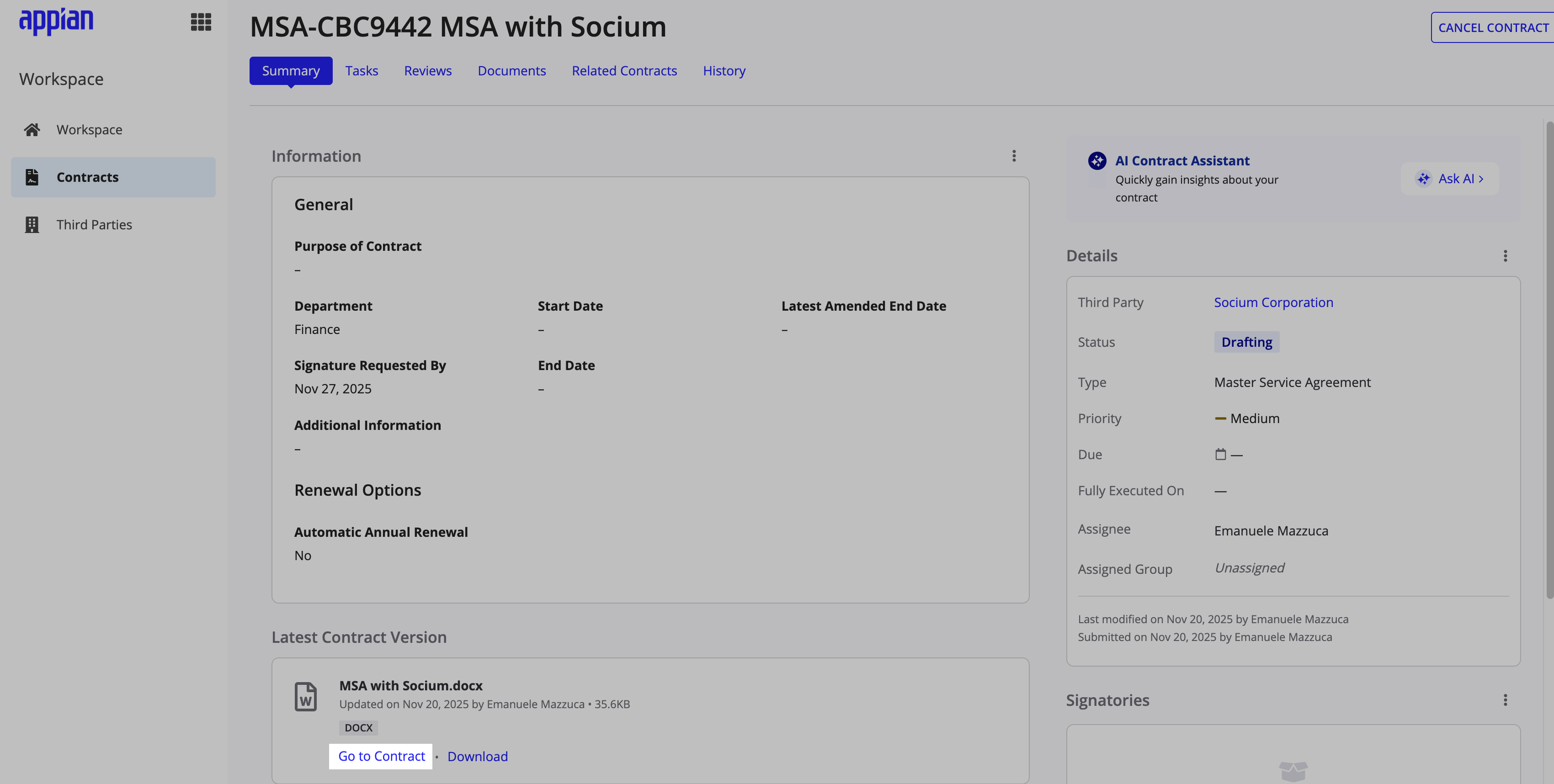Click the Nov 27, 2025 signature date

click(x=333, y=389)
